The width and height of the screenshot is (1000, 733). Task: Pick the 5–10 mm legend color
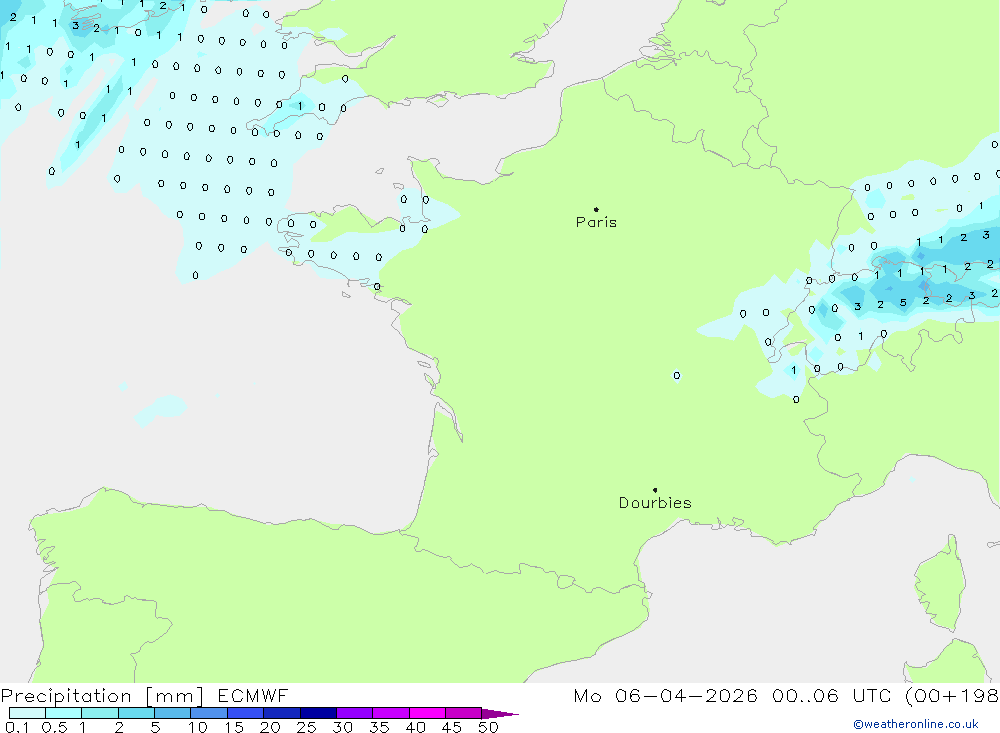coord(173,713)
